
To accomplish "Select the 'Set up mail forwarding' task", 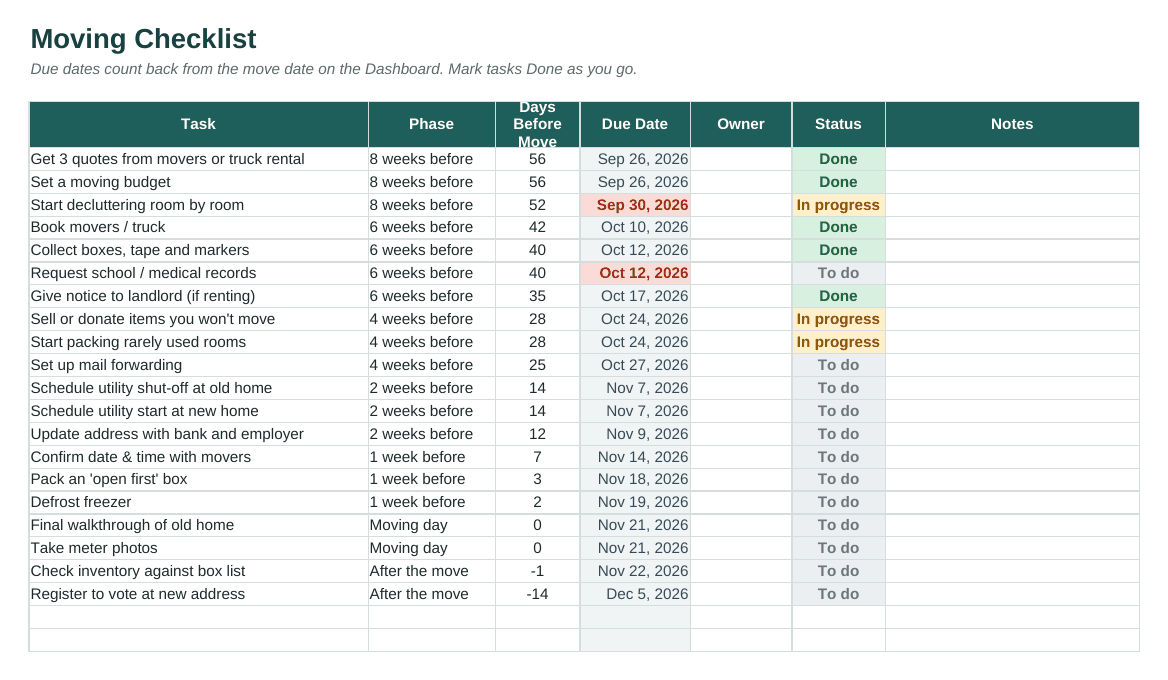I will [198, 366].
